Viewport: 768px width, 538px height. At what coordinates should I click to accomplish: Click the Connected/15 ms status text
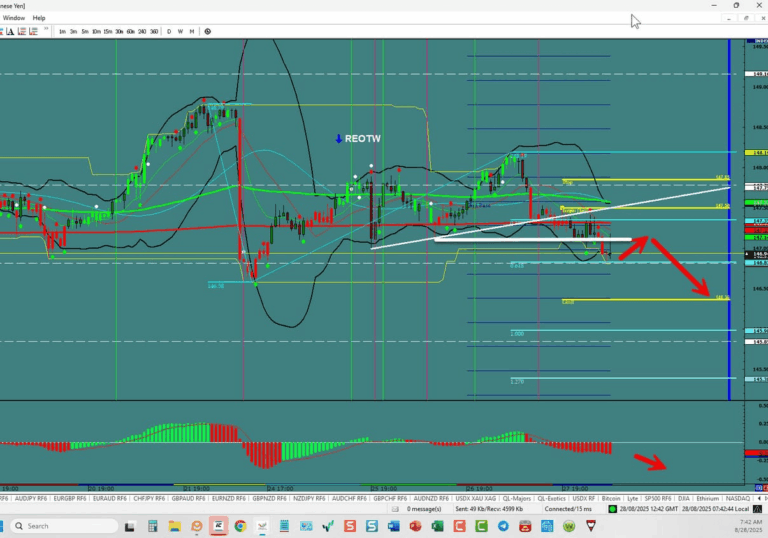[x=568, y=509]
